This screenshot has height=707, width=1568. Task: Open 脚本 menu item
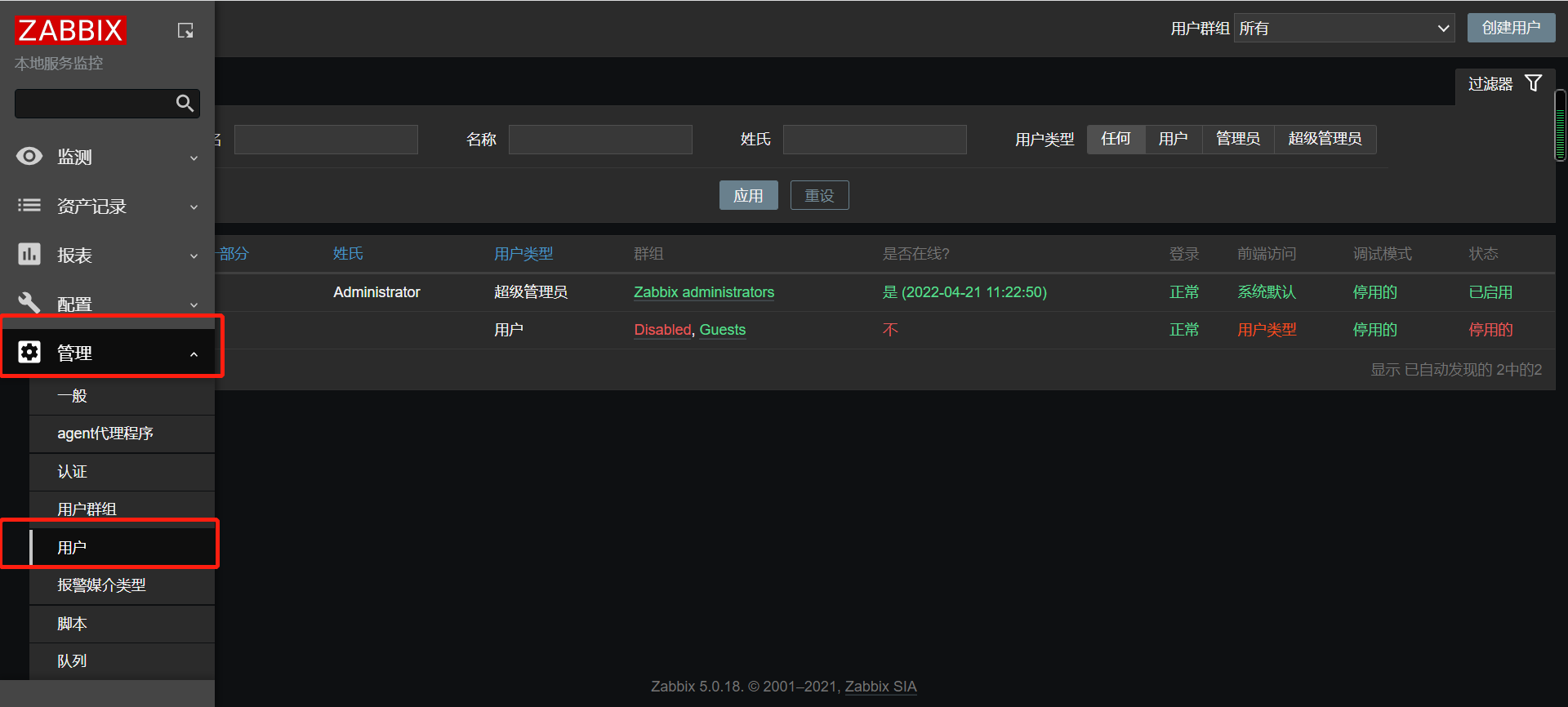(122, 624)
